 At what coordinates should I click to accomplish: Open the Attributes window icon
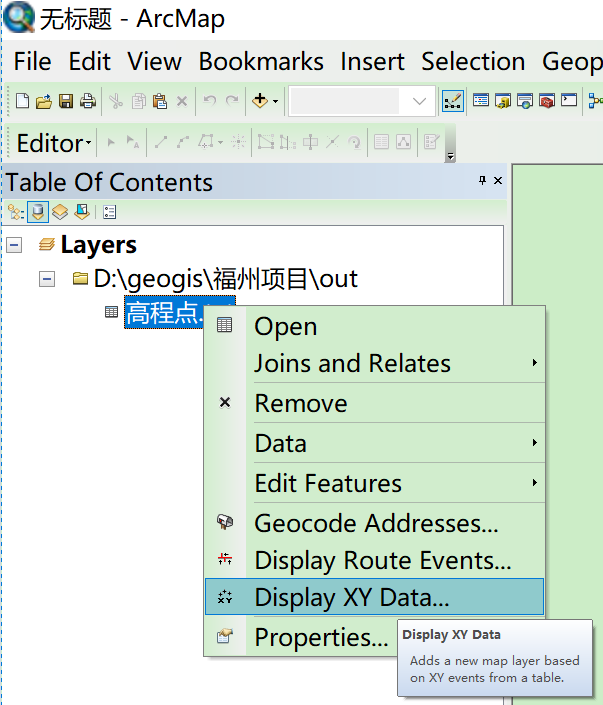381,142
